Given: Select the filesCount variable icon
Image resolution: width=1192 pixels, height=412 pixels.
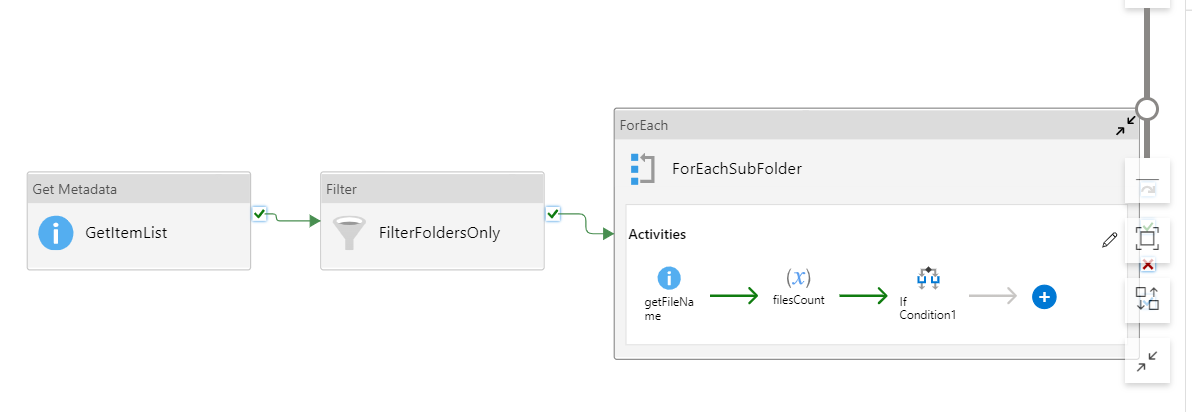Looking at the screenshot, I should coord(798,277).
